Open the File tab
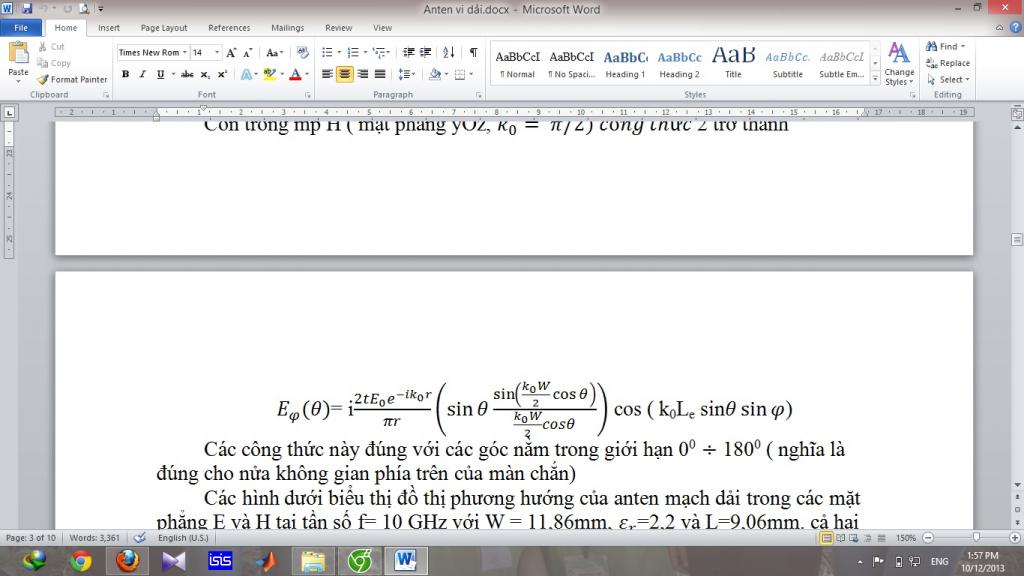 [21, 27]
